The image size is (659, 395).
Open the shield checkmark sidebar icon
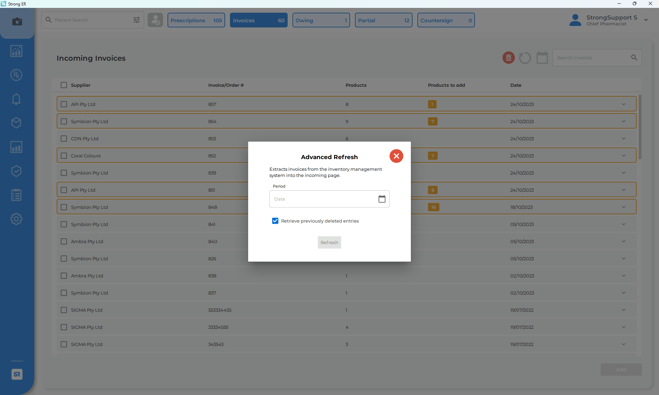tap(16, 171)
